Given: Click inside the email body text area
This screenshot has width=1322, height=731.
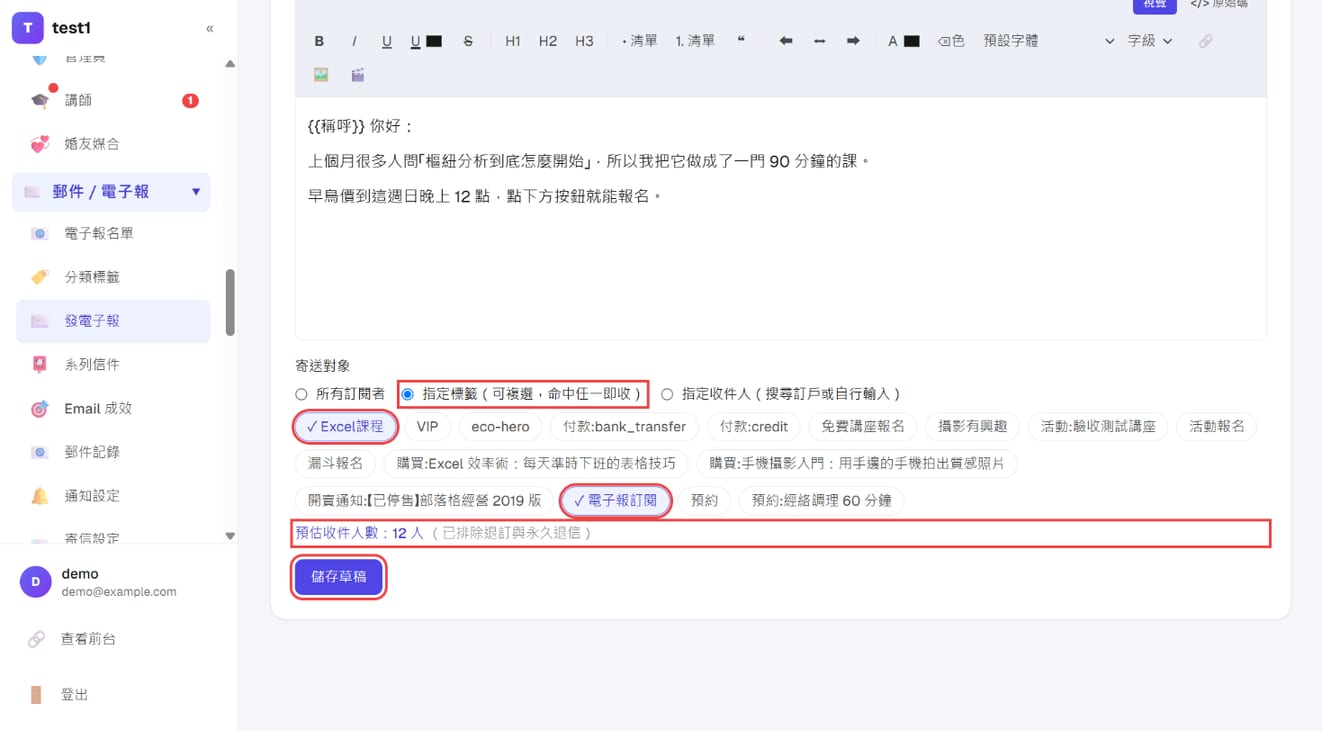Looking at the screenshot, I should (x=780, y=218).
